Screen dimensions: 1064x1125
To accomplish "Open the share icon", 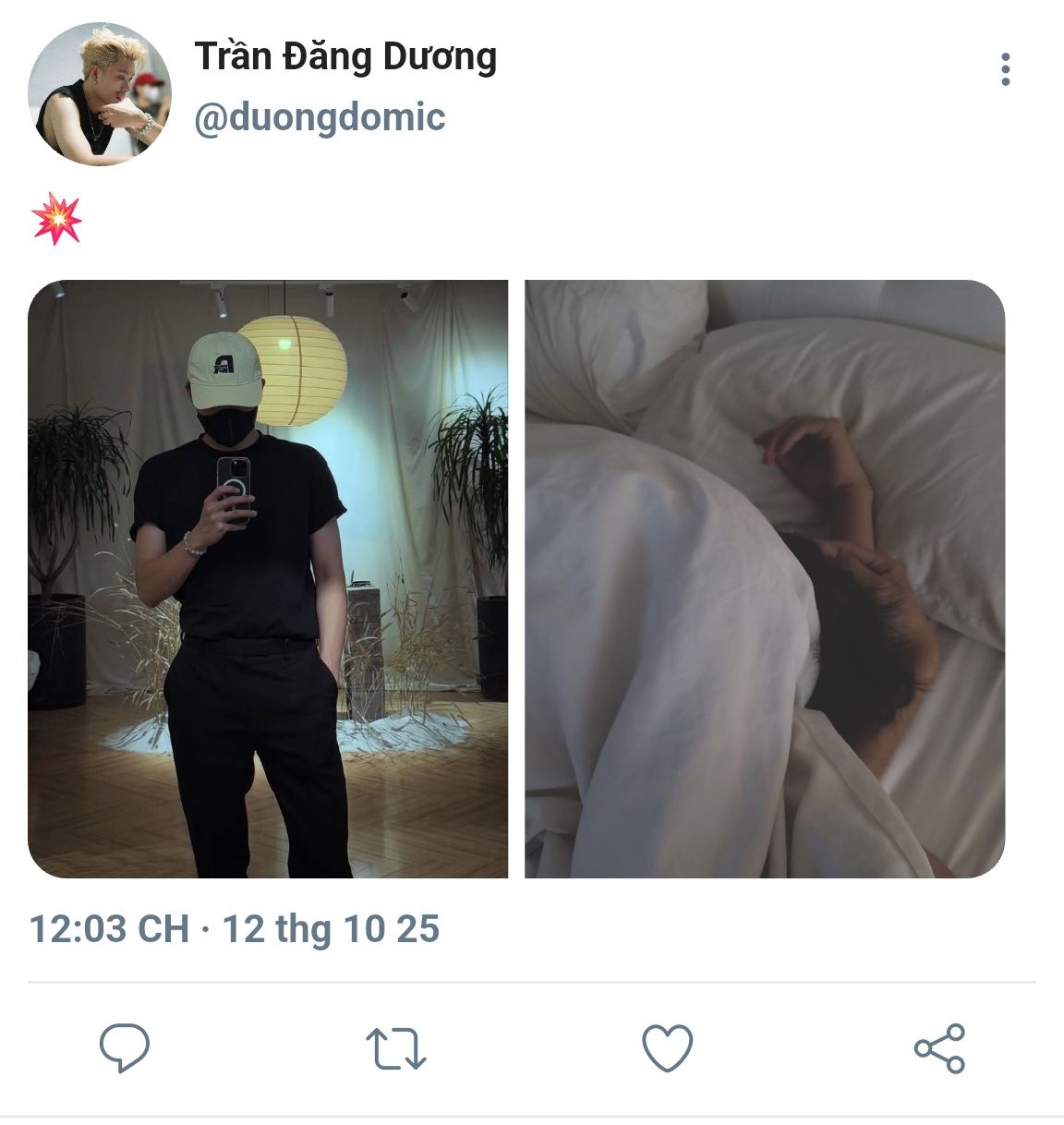I will (939, 1048).
